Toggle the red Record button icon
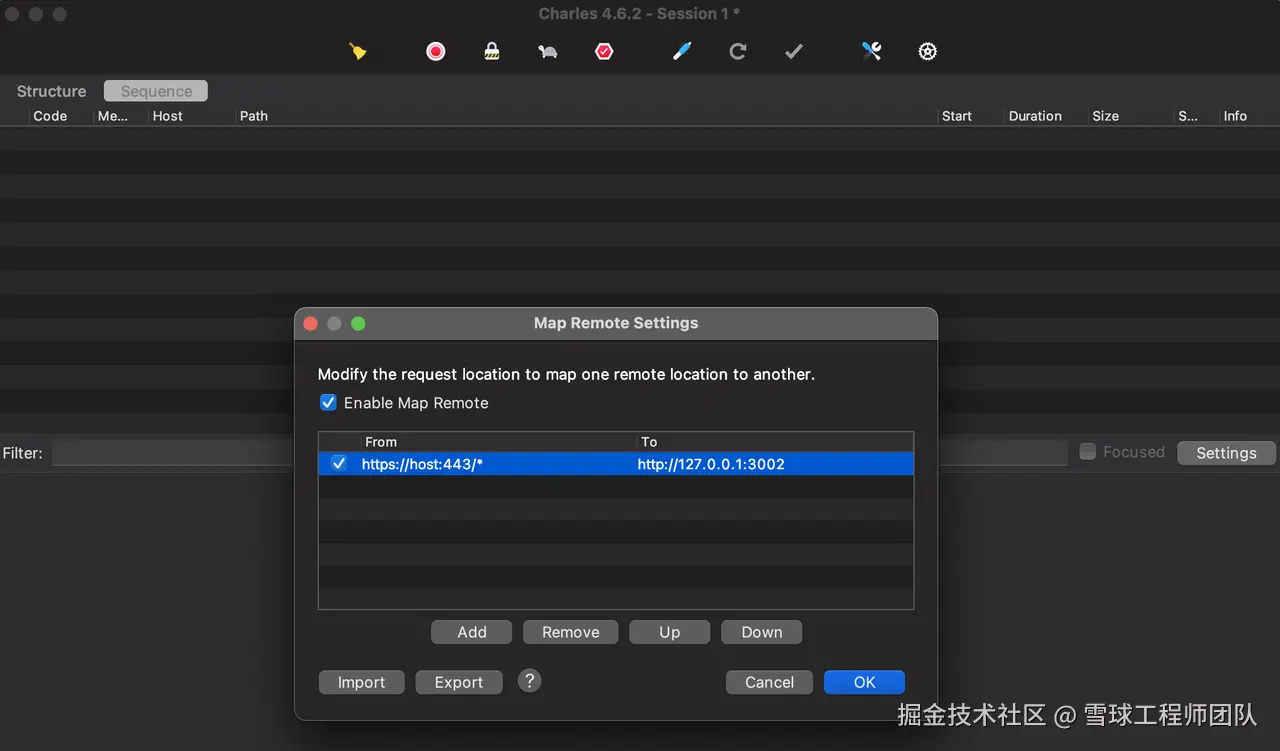1280x751 pixels. click(x=436, y=51)
